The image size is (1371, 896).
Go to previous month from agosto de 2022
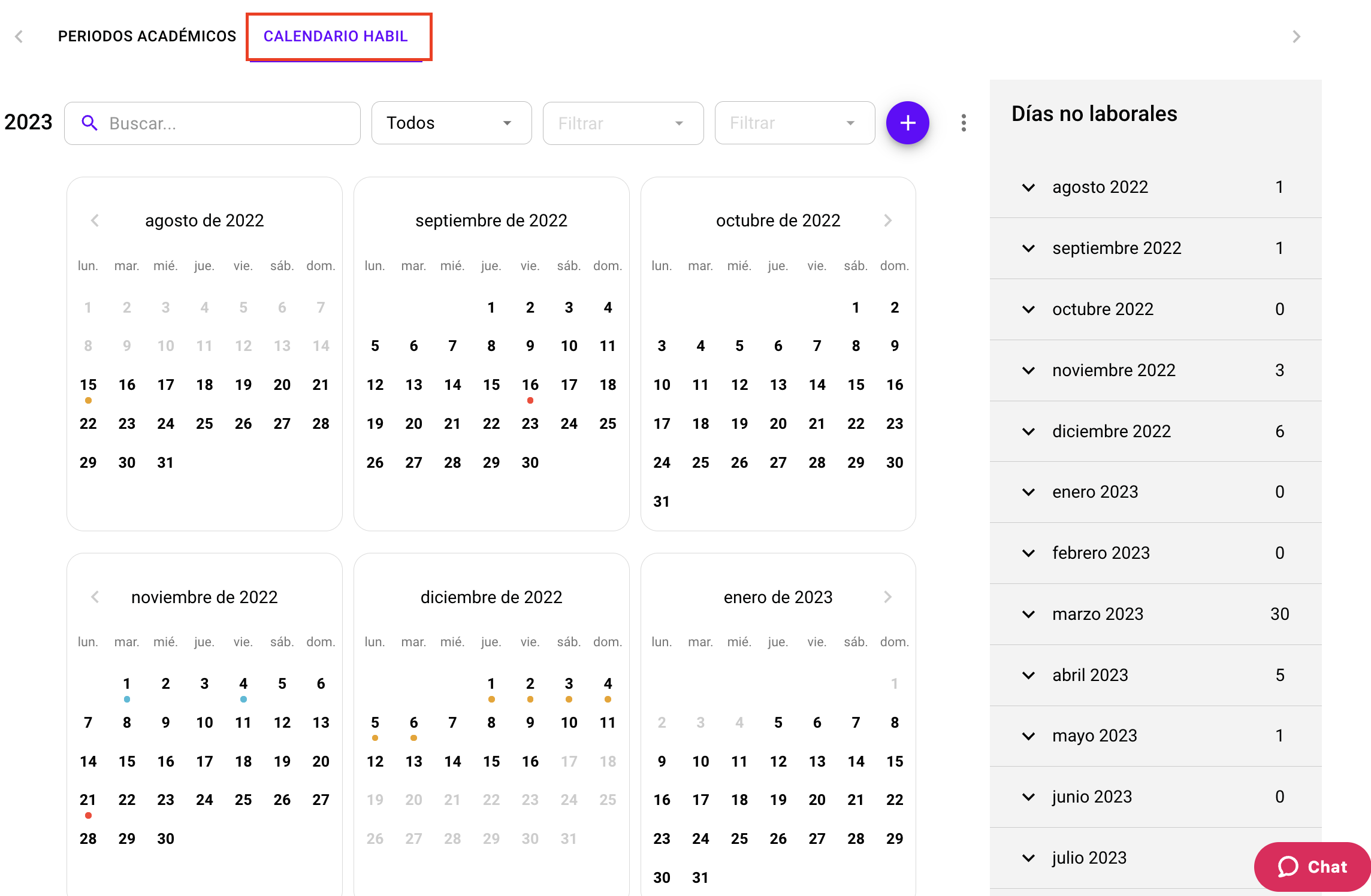[95, 220]
